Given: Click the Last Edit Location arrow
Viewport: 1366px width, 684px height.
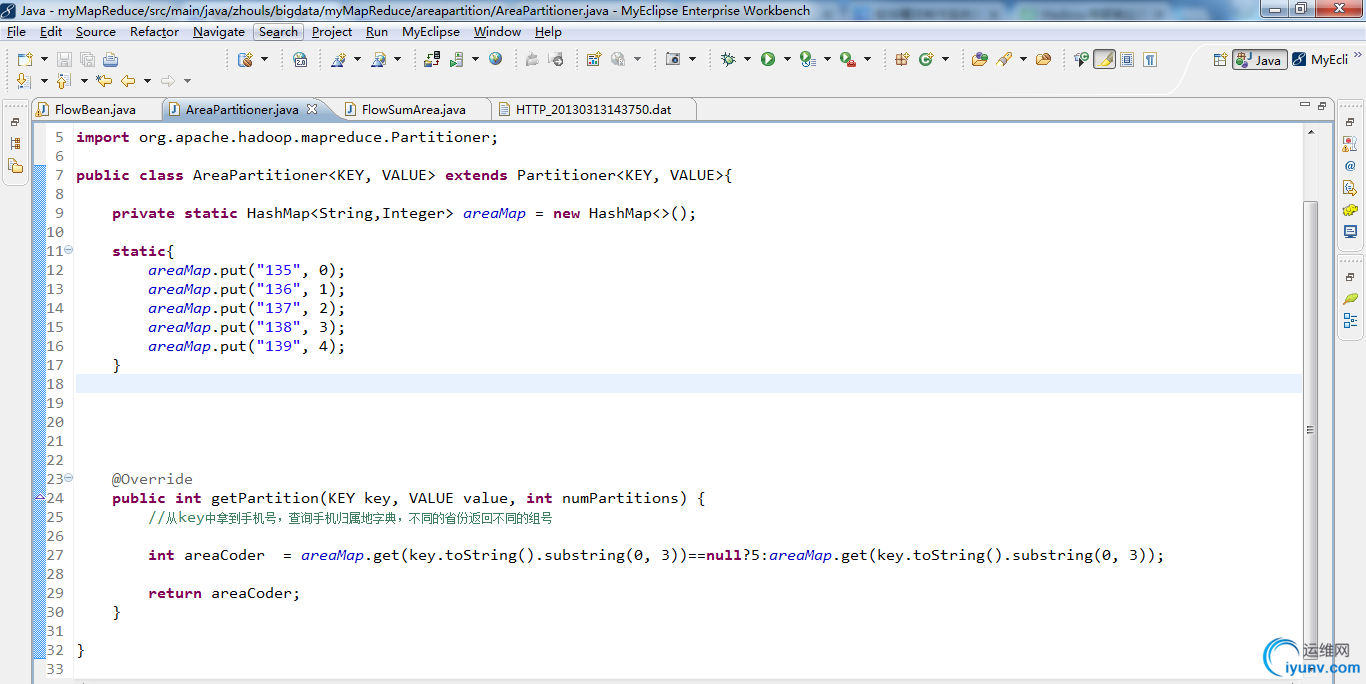Looking at the screenshot, I should (x=104, y=81).
